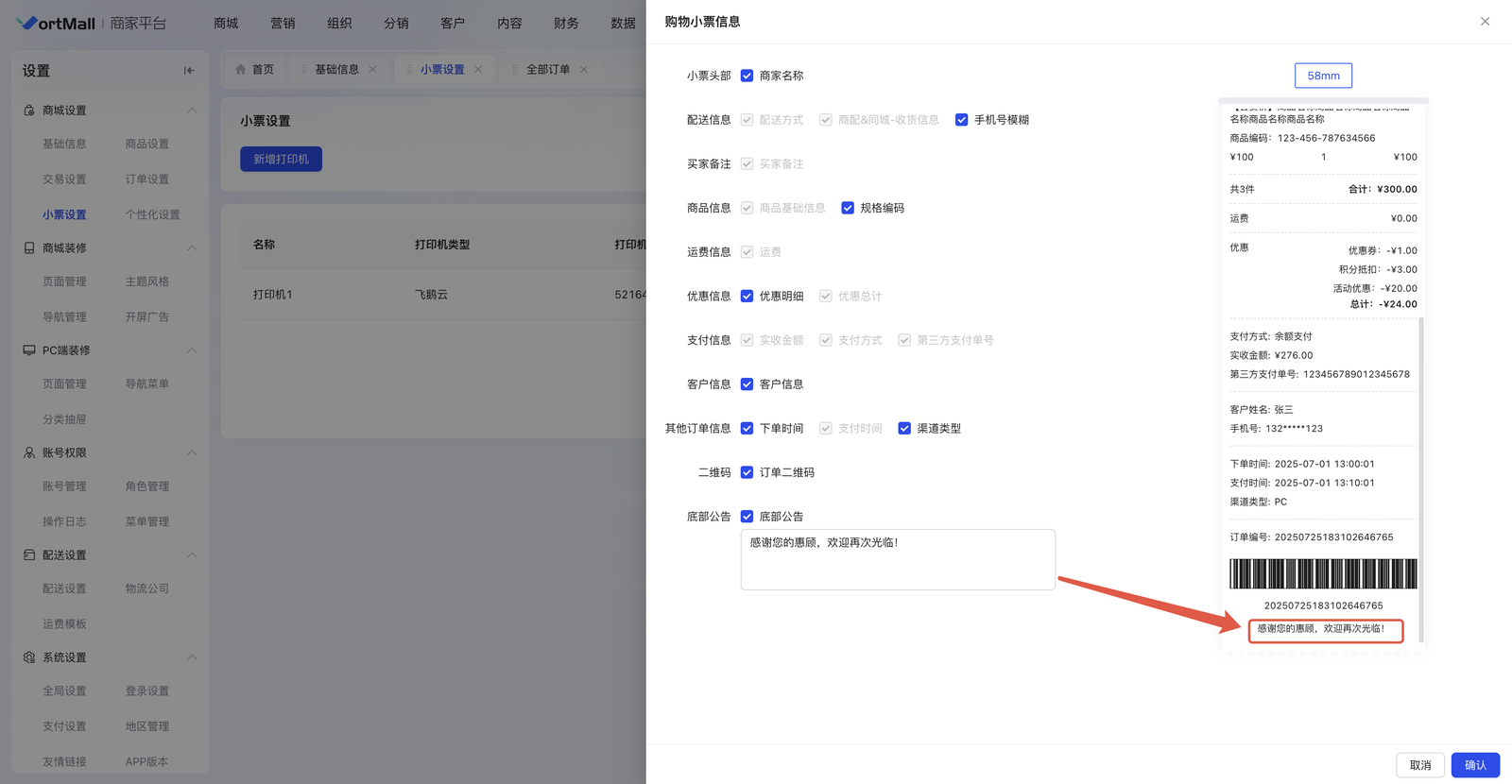The width and height of the screenshot is (1512, 784).
Task: Click the 商城设置 shop icon in sidebar
Action: [x=29, y=111]
